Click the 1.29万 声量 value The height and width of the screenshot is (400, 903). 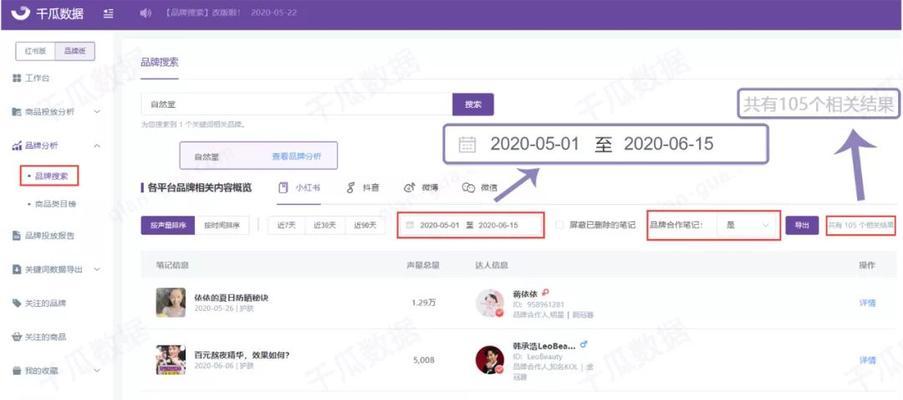point(423,303)
